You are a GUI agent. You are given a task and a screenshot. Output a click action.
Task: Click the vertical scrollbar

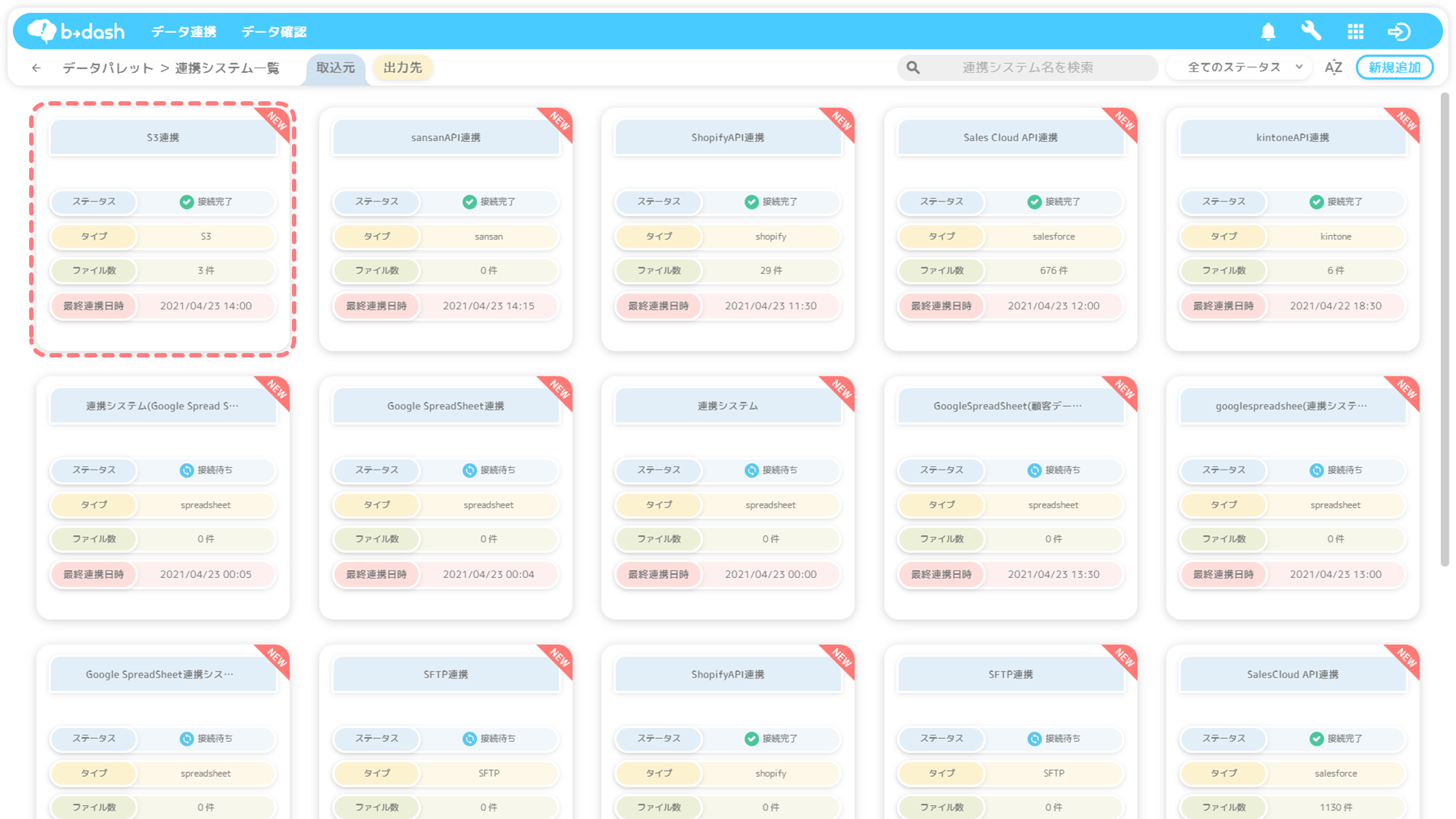tap(1445, 329)
